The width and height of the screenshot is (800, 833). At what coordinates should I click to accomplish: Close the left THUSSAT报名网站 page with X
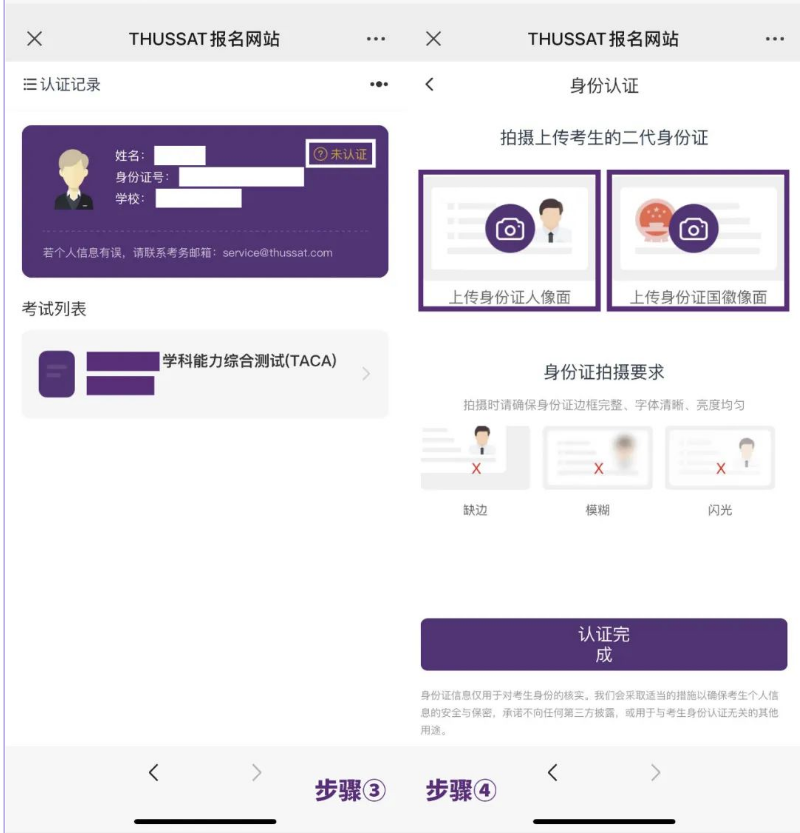(35, 39)
